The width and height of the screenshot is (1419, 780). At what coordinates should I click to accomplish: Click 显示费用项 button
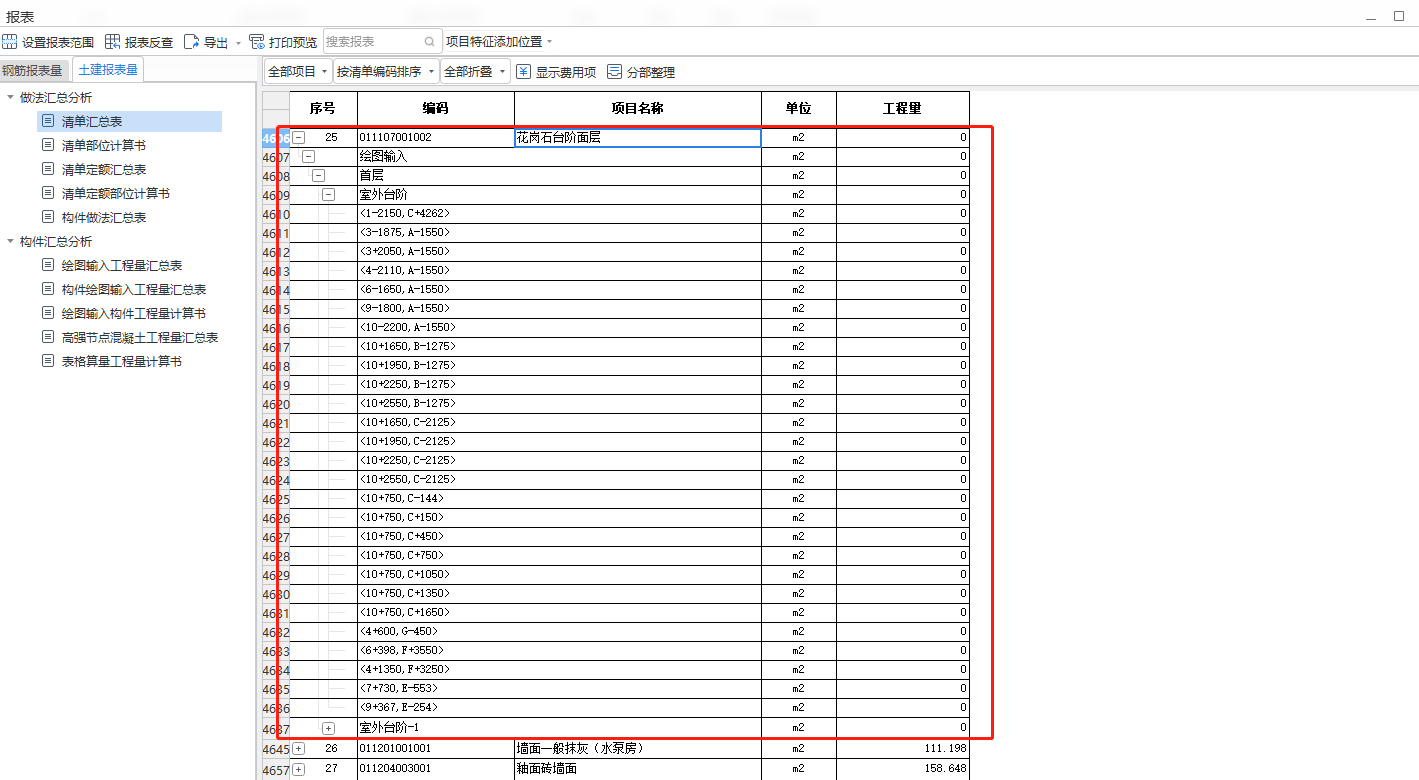pos(556,72)
